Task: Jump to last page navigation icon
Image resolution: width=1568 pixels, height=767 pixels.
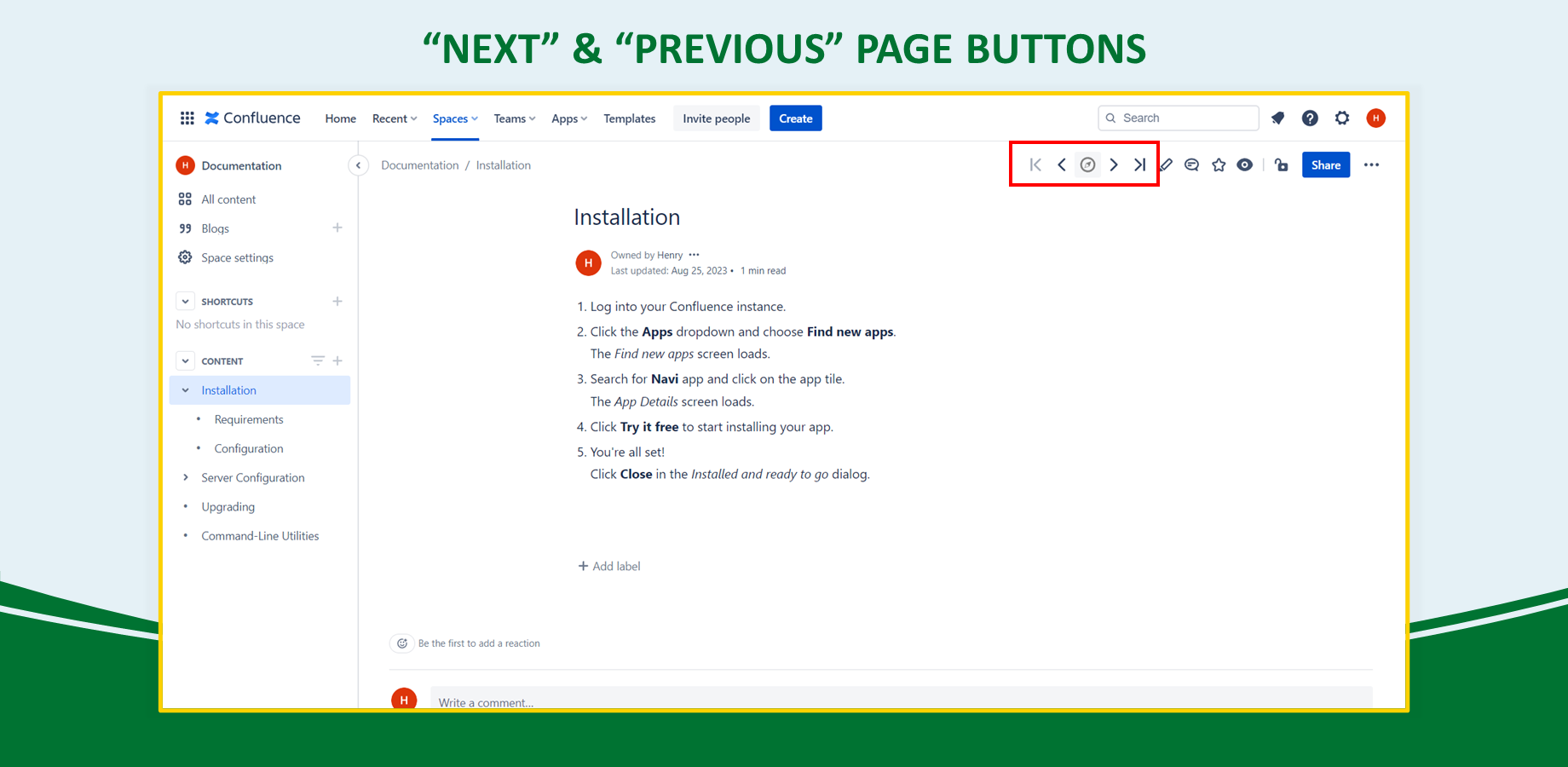Action: (1139, 164)
